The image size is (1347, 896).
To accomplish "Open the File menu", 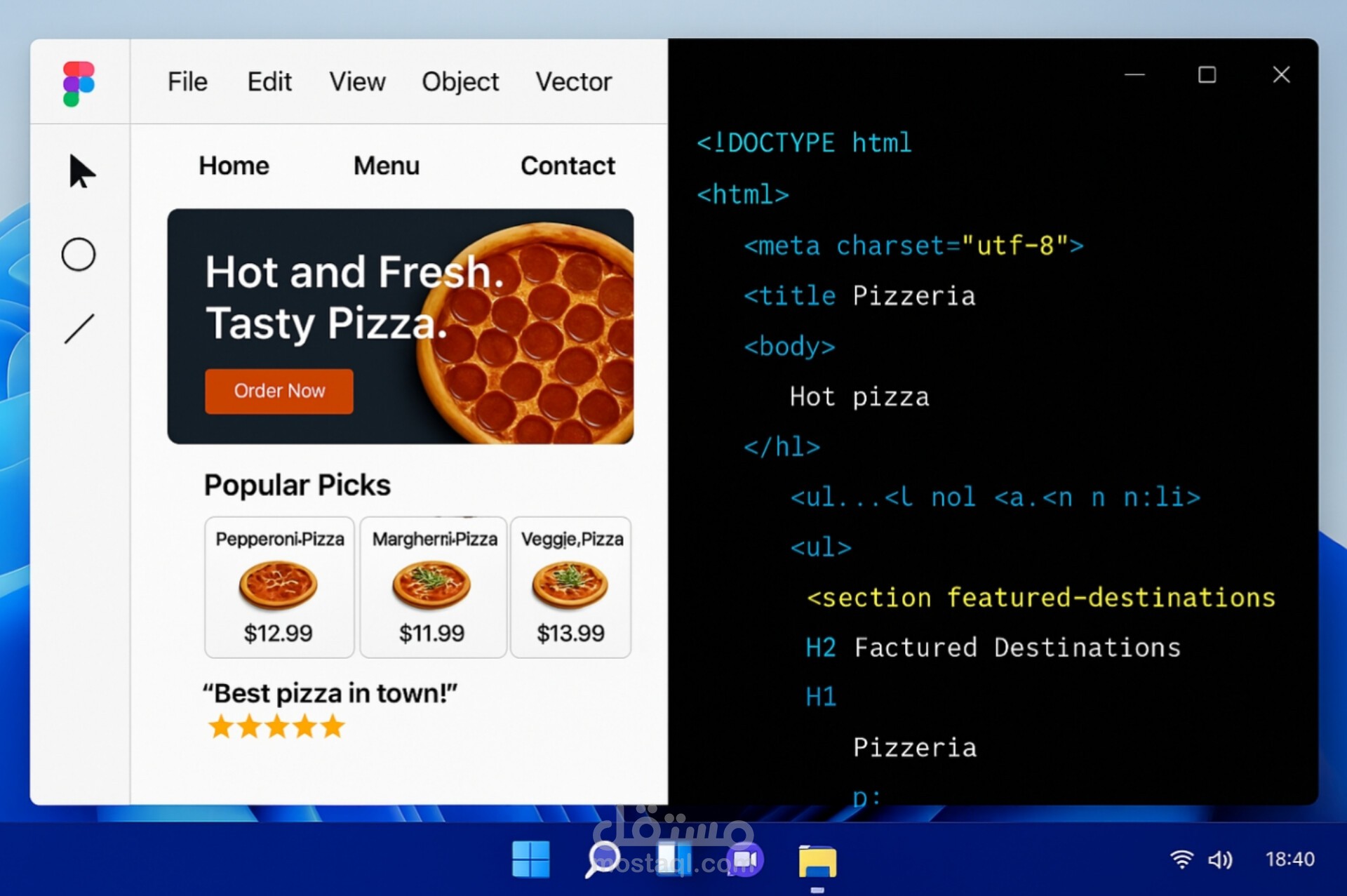I will point(187,81).
